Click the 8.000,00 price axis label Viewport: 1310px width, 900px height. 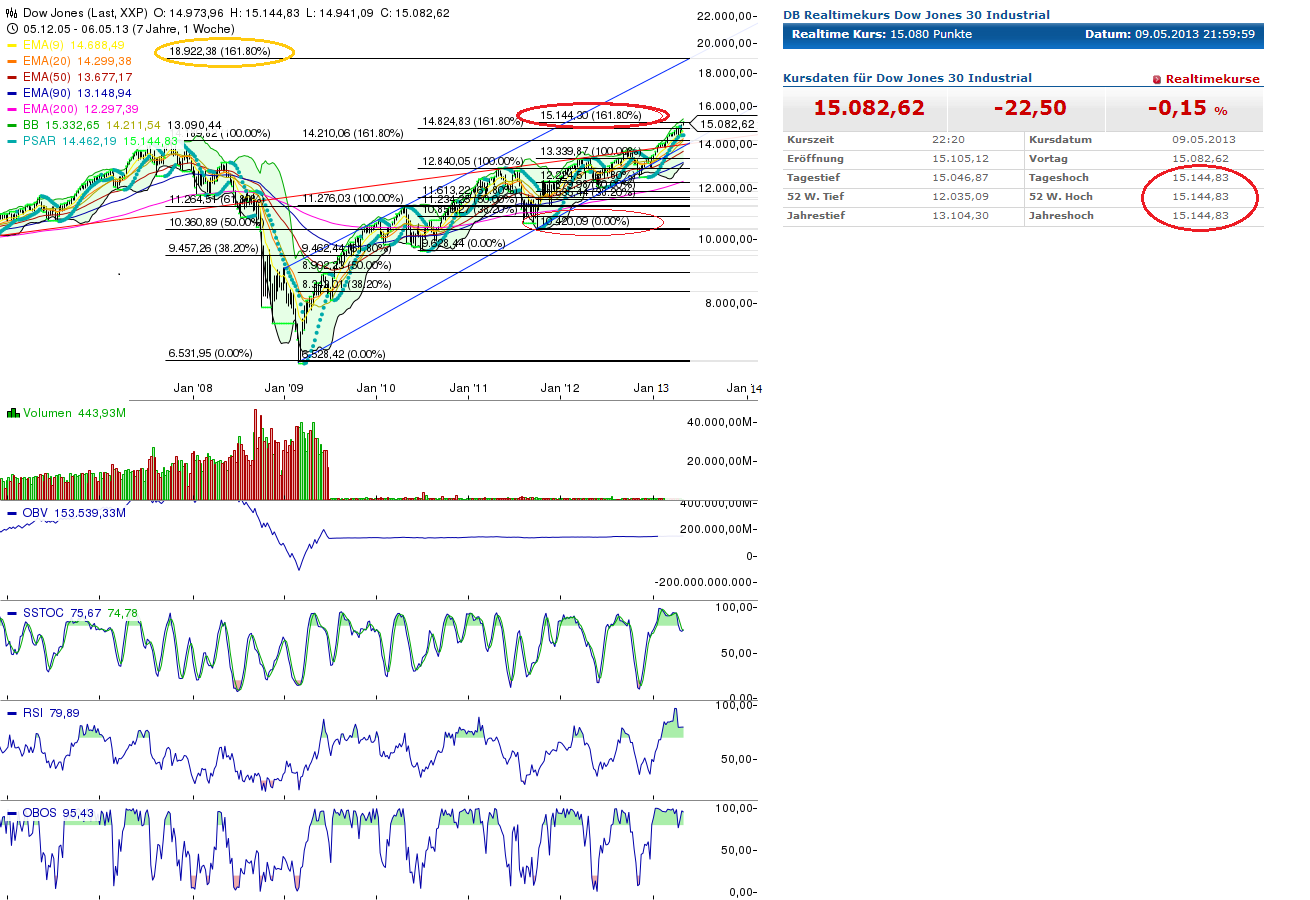pos(729,303)
